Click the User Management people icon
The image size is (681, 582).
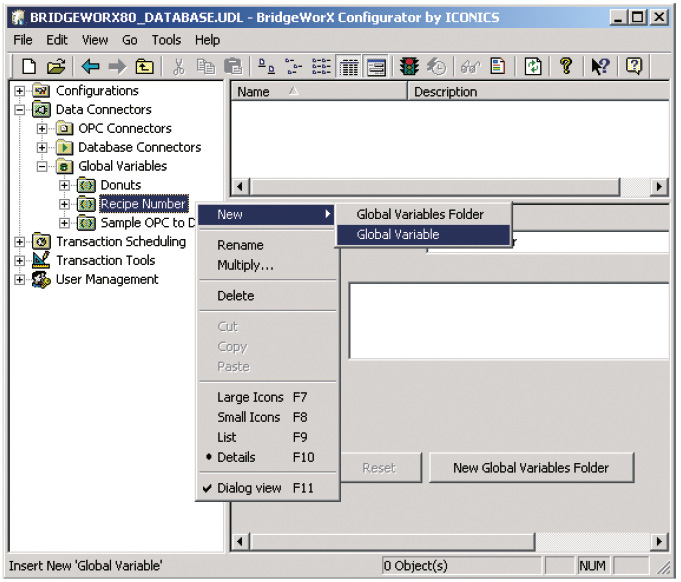pos(42,279)
